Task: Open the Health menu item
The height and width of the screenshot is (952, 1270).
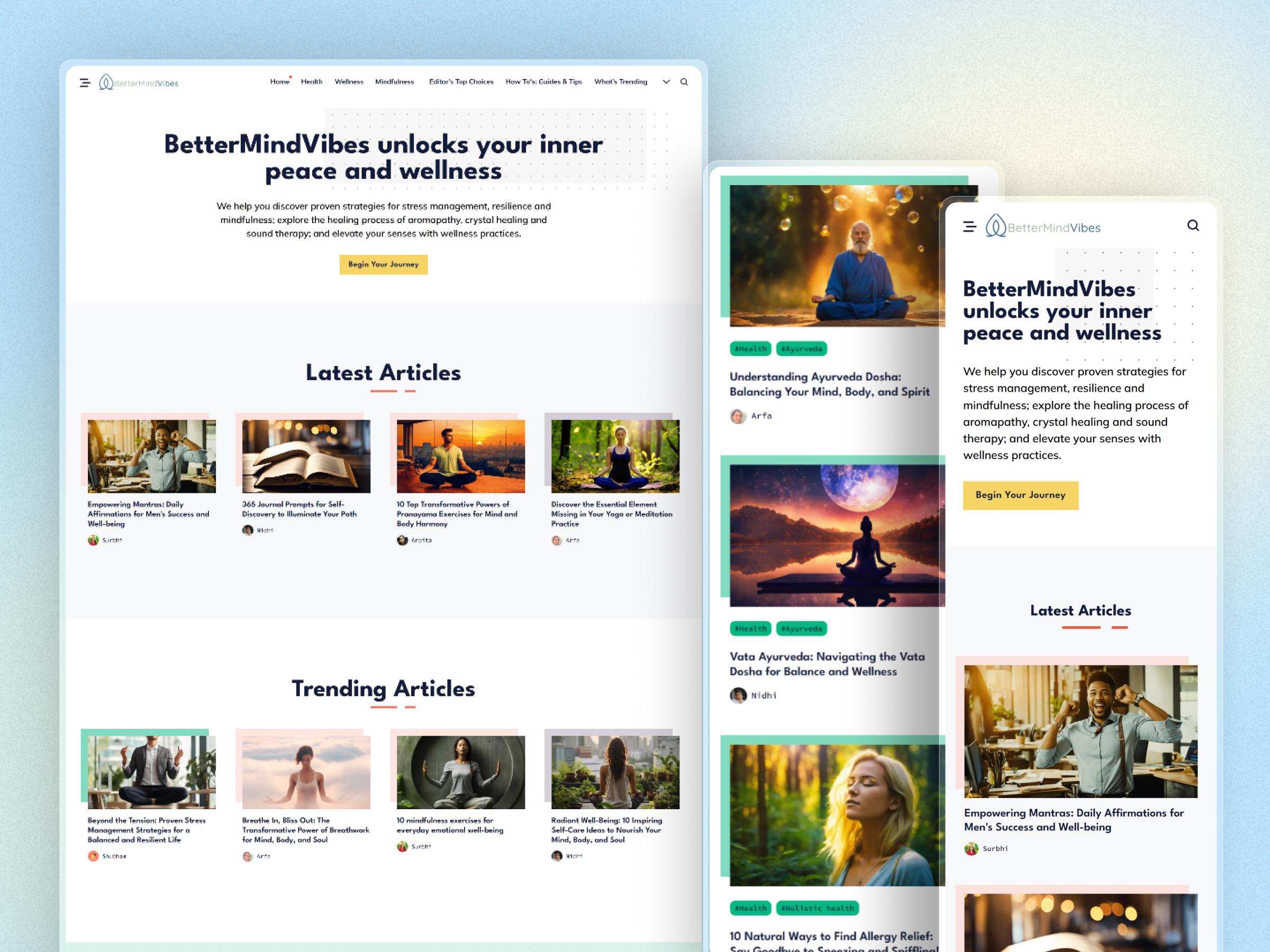Action: (x=312, y=81)
